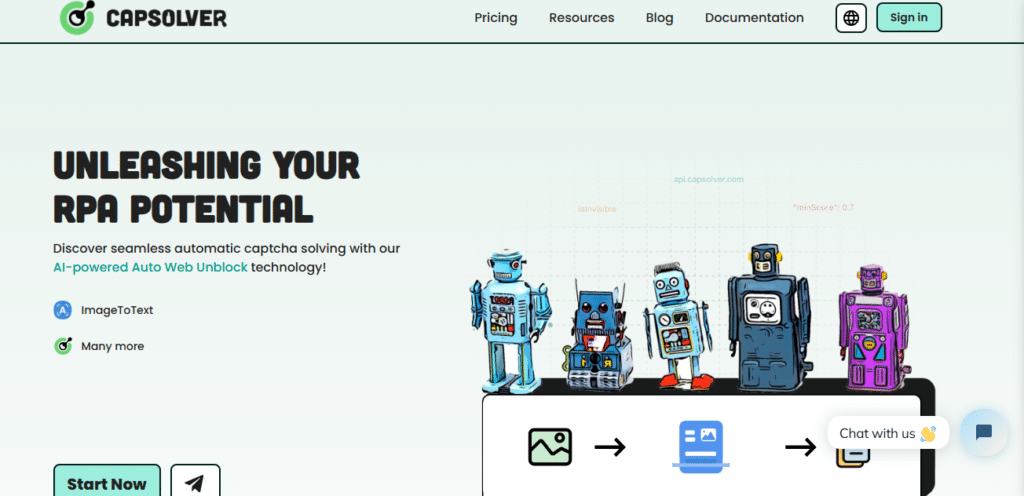
Task: Click the minScore 0.7 label
Action: [824, 207]
